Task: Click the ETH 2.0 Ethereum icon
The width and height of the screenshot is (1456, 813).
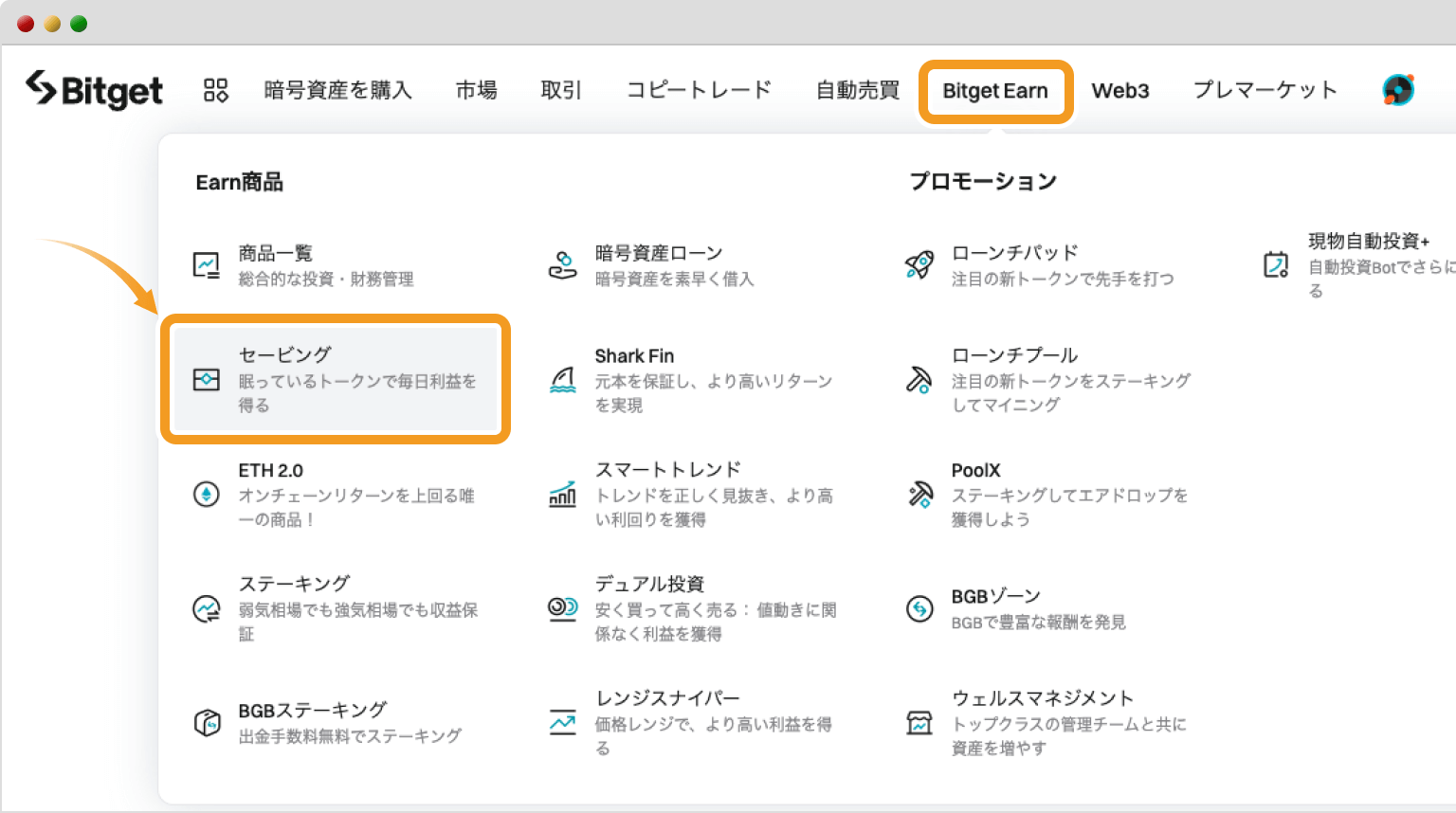Action: tap(207, 495)
